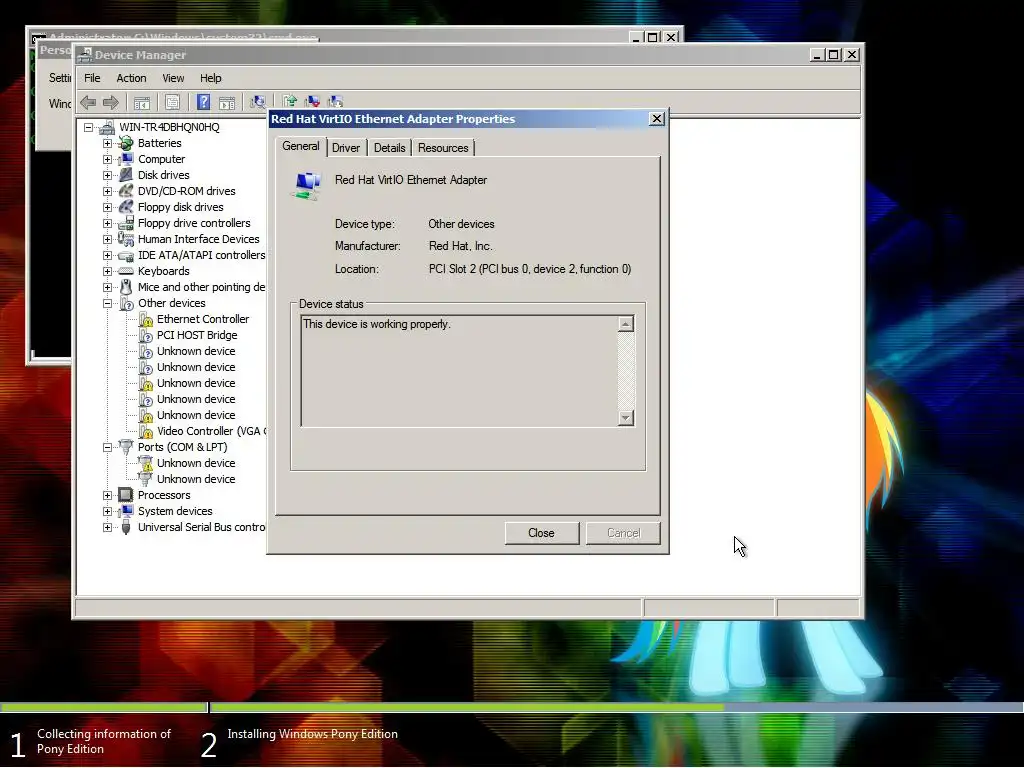The height and width of the screenshot is (768, 1024).
Task: Open the File menu
Action: [92, 78]
